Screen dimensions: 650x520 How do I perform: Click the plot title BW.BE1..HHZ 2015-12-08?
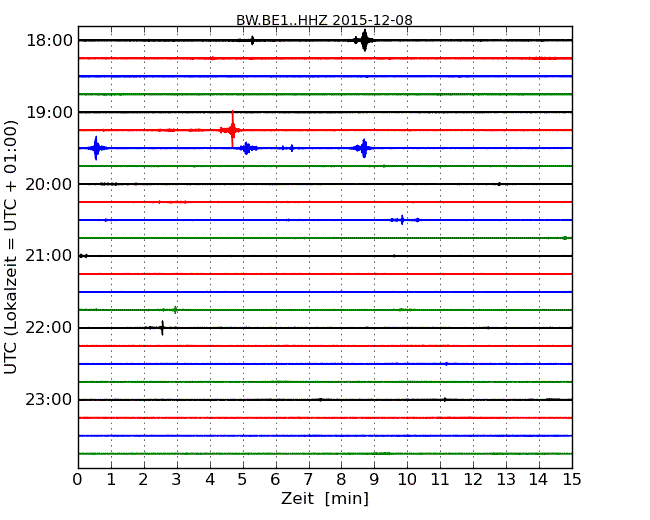coord(324,20)
